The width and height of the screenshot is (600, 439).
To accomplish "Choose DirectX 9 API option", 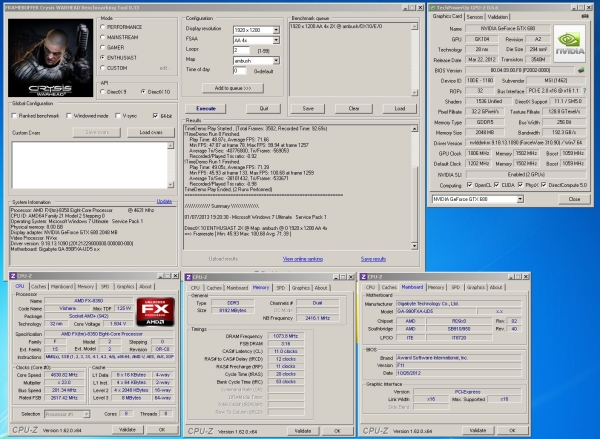I will 103,92.
